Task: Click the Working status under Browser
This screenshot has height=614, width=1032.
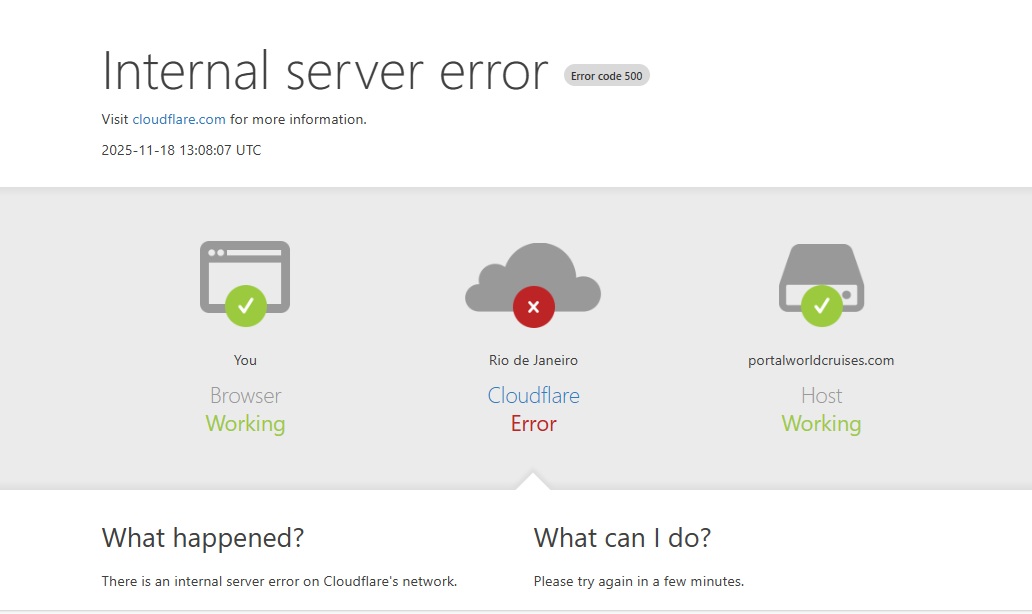Action: [245, 424]
